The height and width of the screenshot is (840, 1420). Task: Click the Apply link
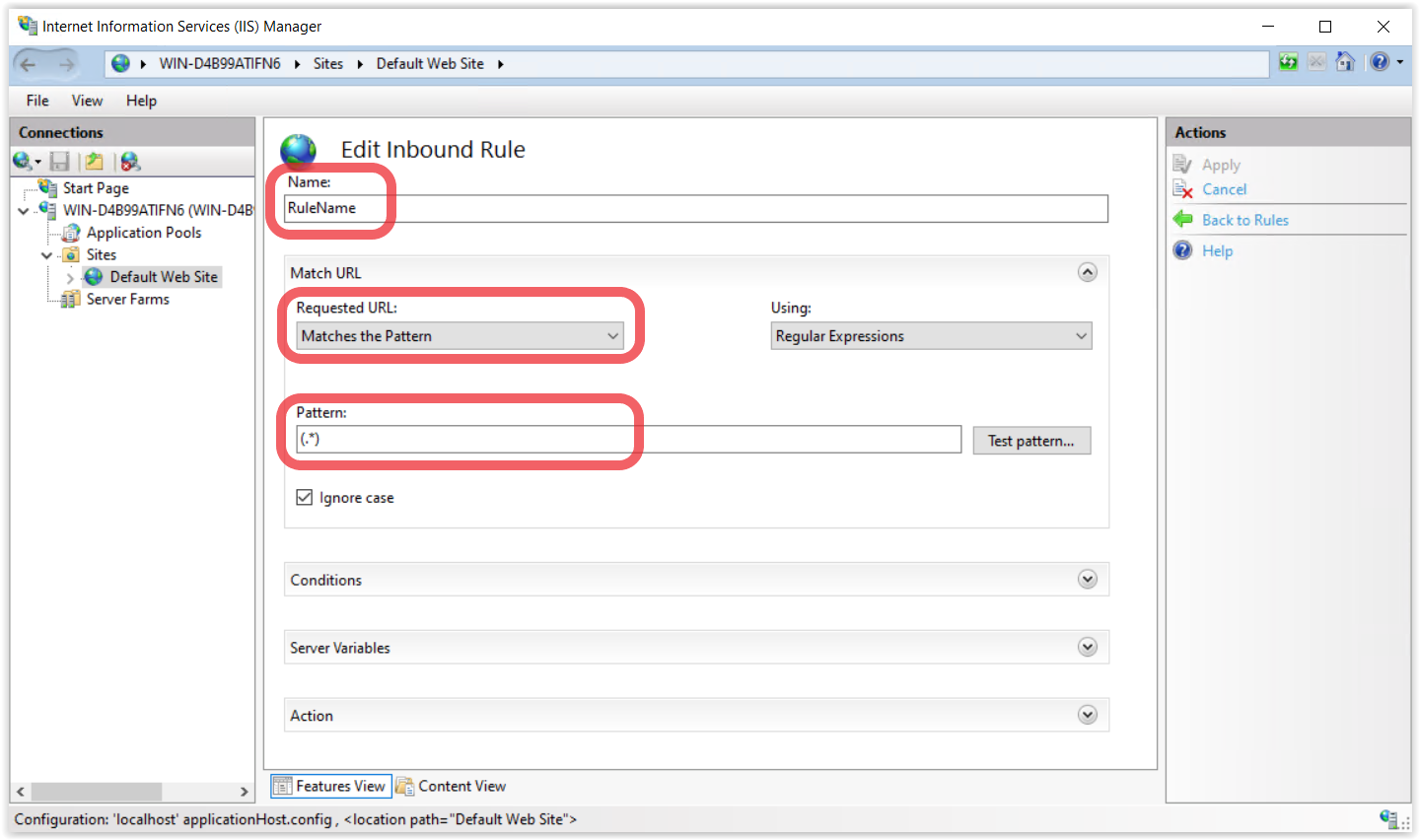click(1221, 166)
